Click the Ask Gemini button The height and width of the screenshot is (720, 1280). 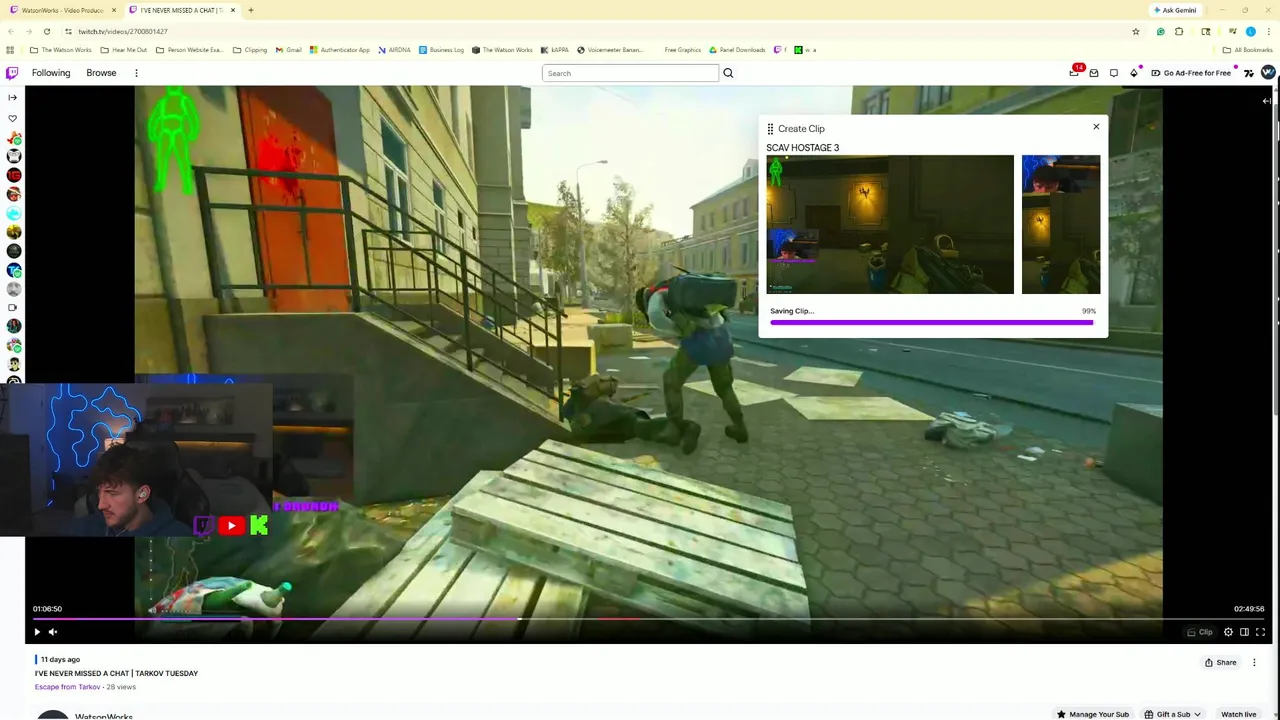click(1174, 10)
